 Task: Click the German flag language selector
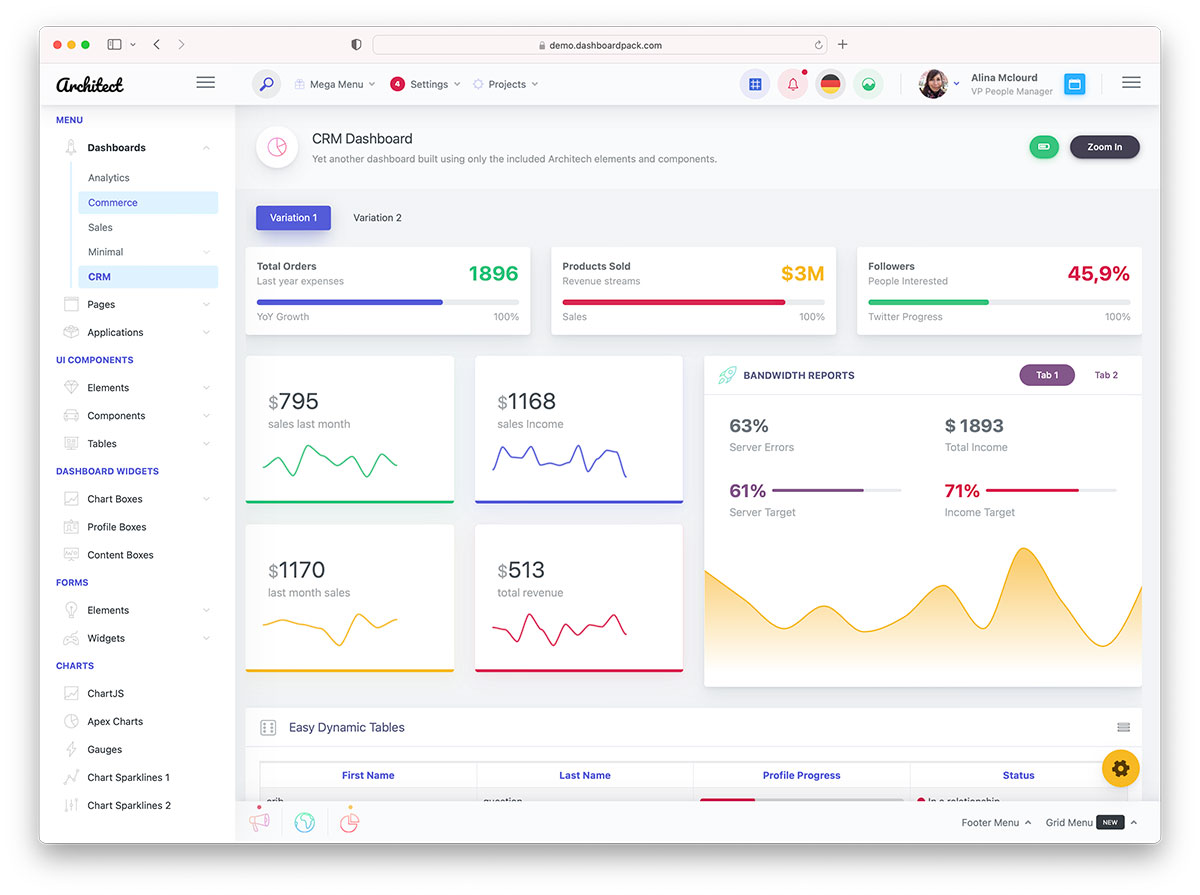point(830,84)
